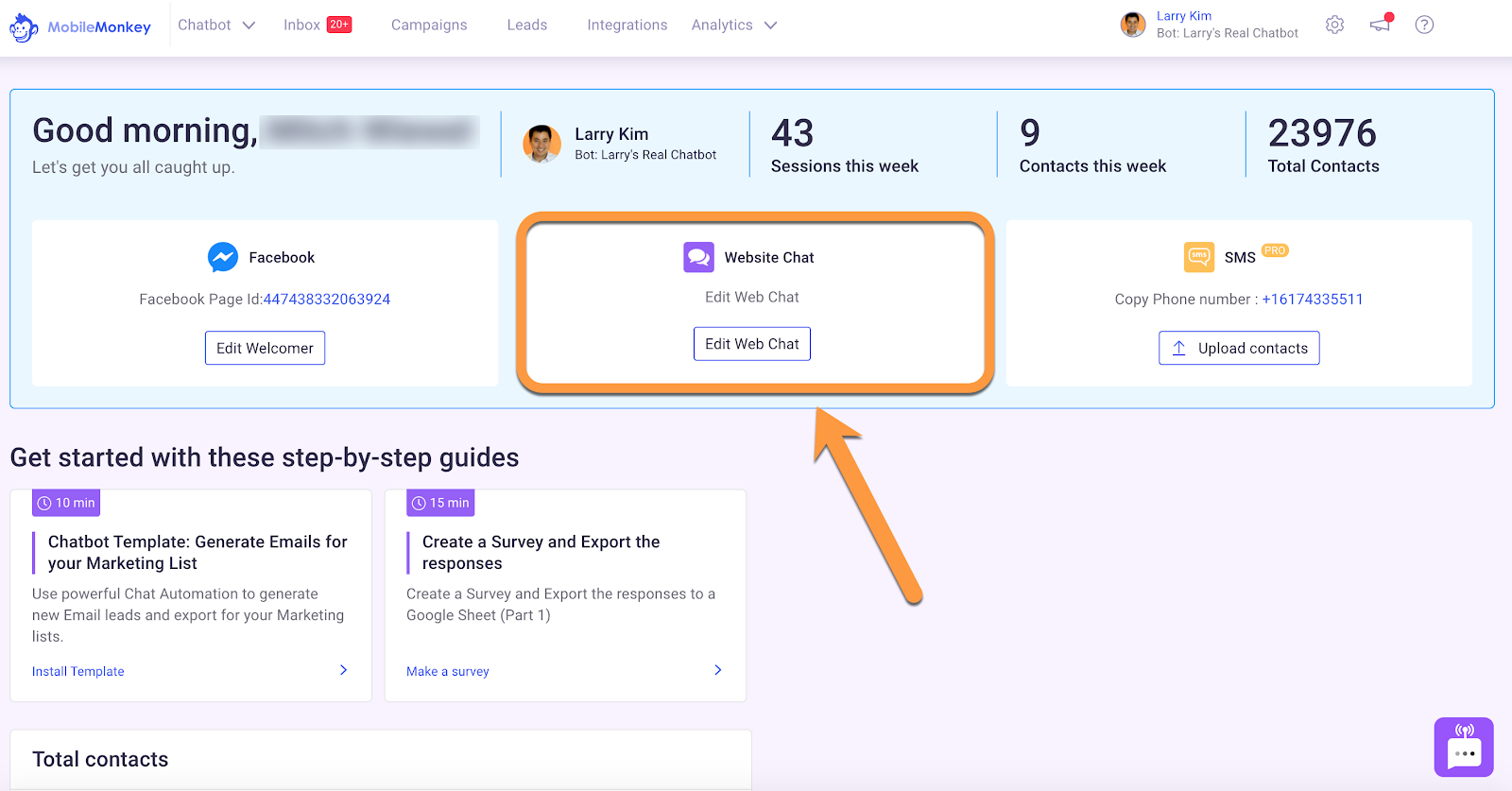Click the SMS card title
The image size is (1512, 791).
coord(1240,257)
